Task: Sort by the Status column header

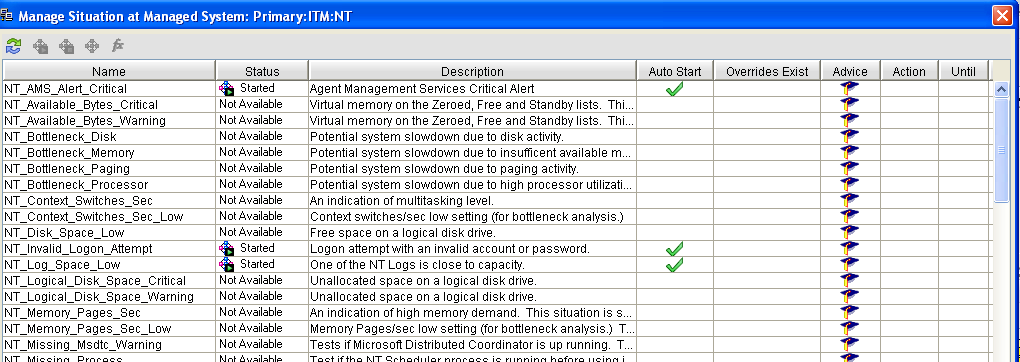Action: coord(262,71)
